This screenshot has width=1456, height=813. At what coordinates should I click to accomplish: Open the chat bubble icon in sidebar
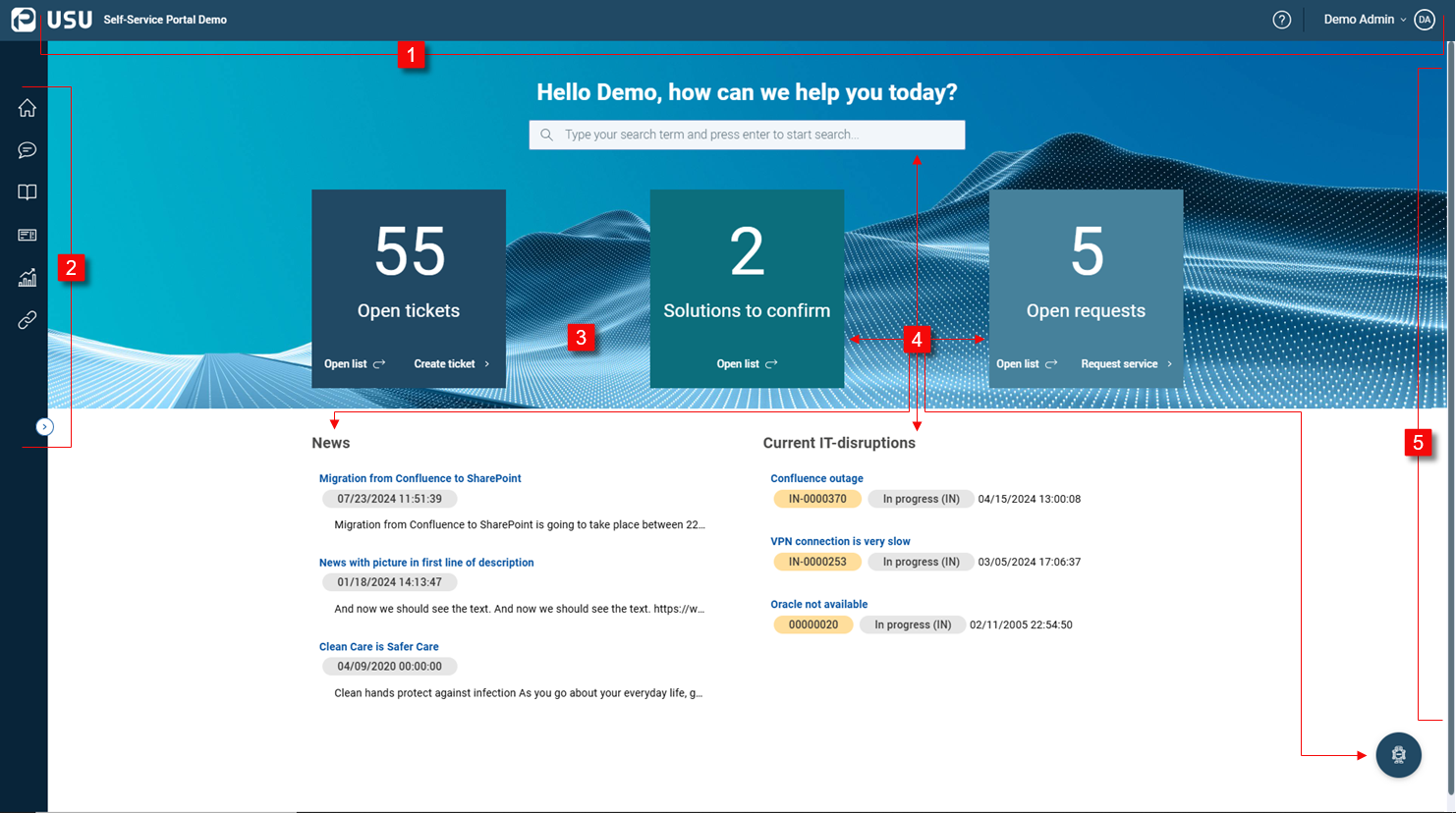pyautogui.click(x=28, y=150)
